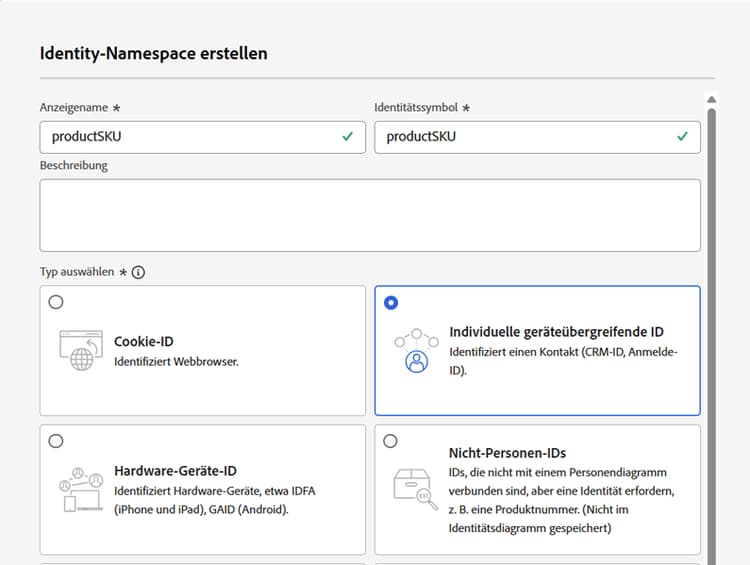750x565 pixels.
Task: Click the green checkmark in Identitätssymbol field
Action: click(682, 137)
